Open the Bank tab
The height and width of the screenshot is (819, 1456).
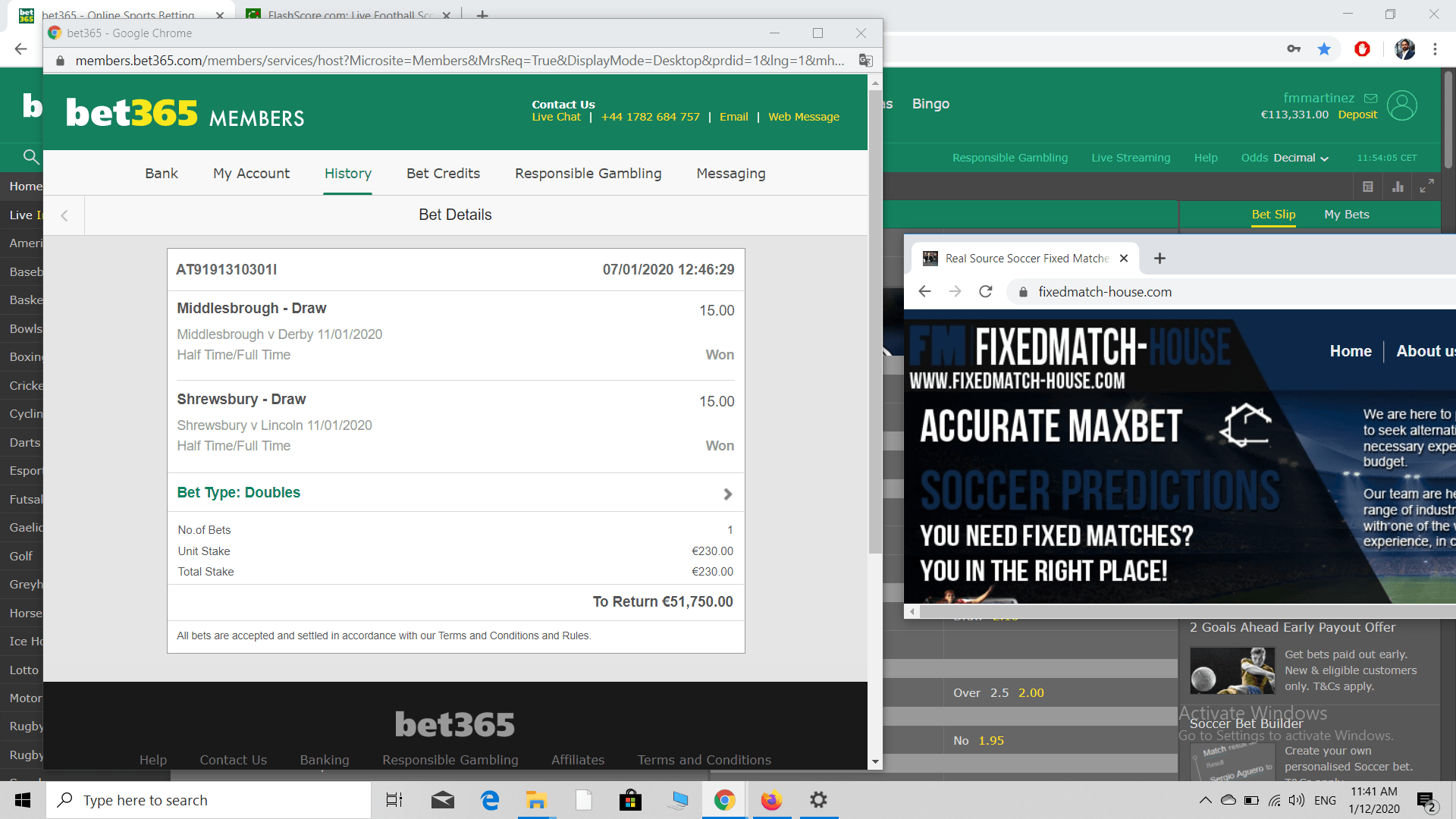162,174
